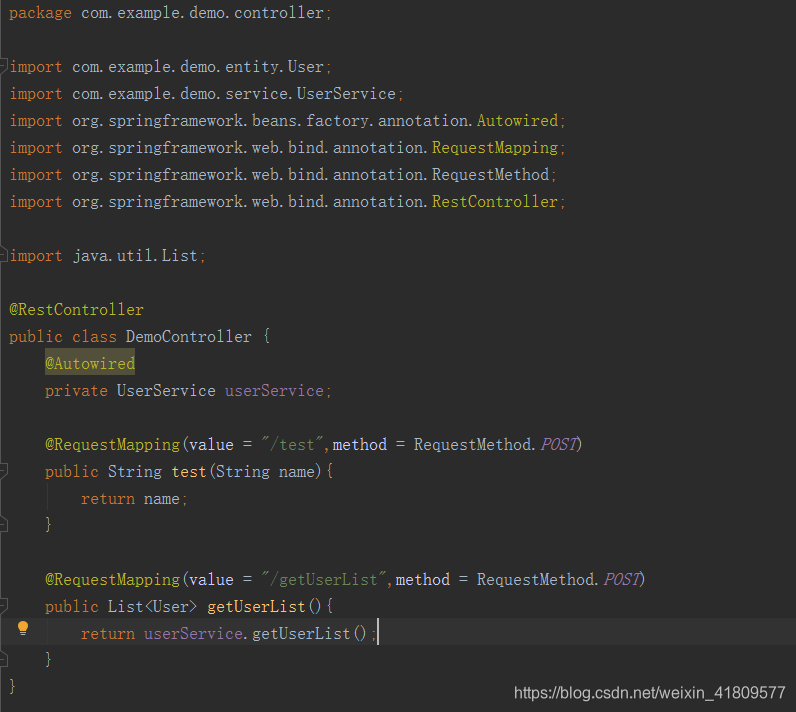Click 'RequestMapping' in its import line
The height and width of the screenshot is (712, 796).
click(x=495, y=148)
